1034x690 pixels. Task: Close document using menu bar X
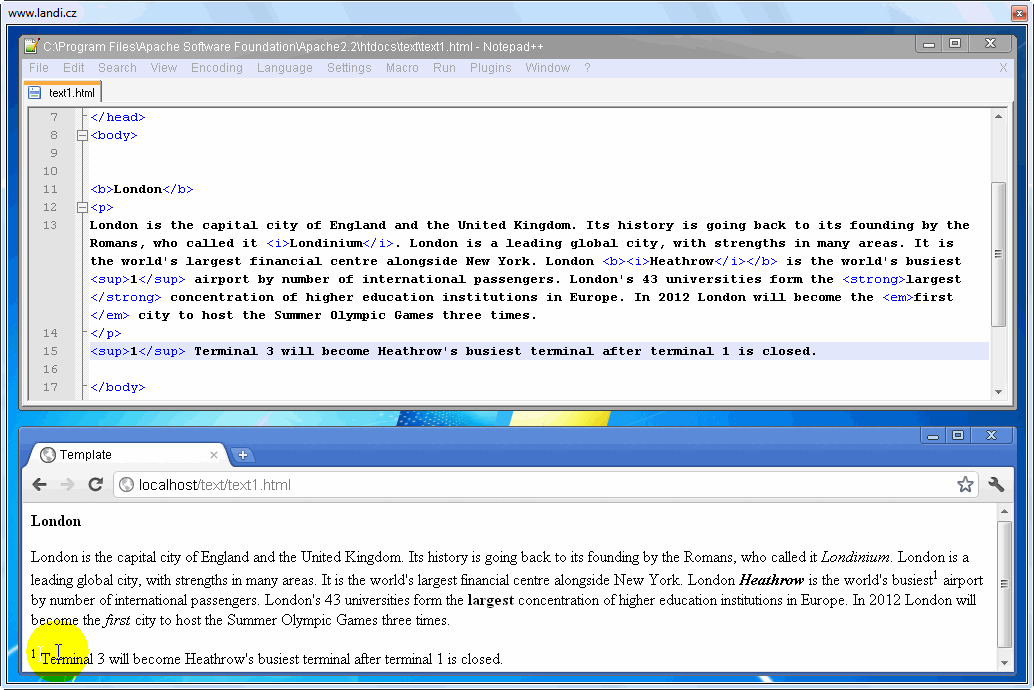(x=1003, y=68)
